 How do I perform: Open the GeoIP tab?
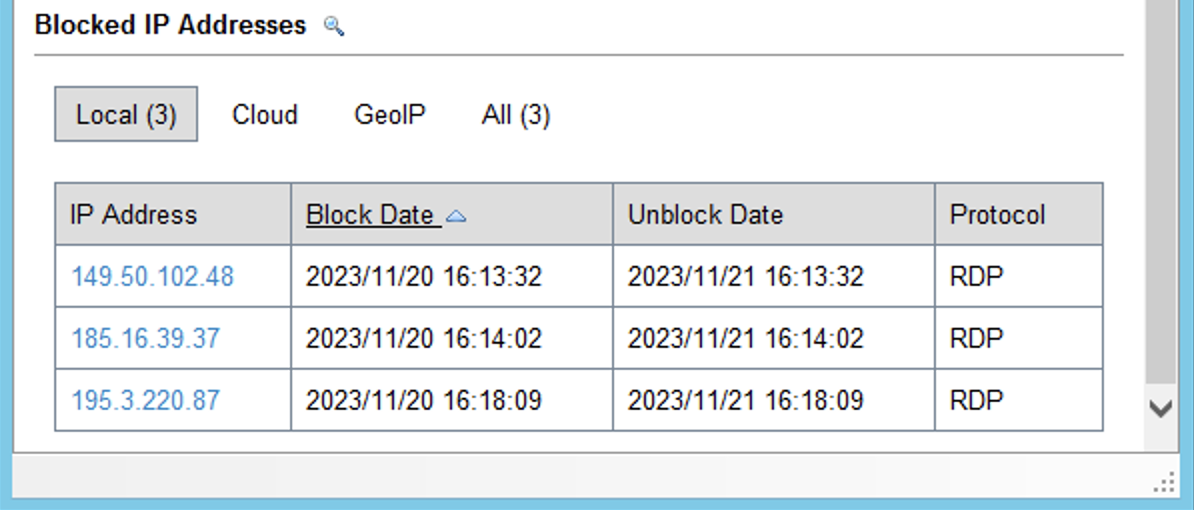[390, 115]
